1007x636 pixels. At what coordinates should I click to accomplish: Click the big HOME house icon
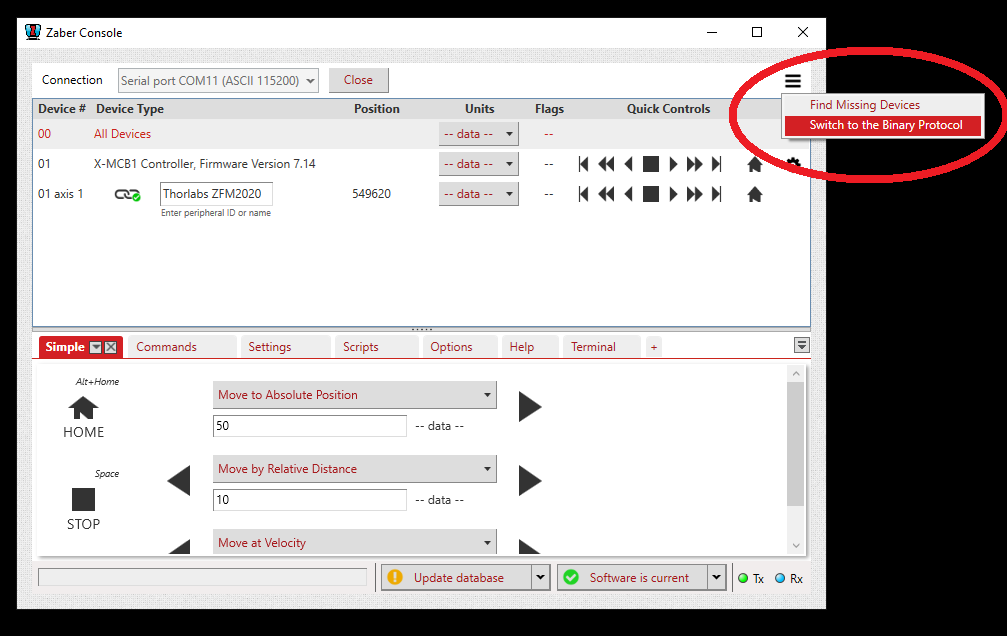[83, 408]
